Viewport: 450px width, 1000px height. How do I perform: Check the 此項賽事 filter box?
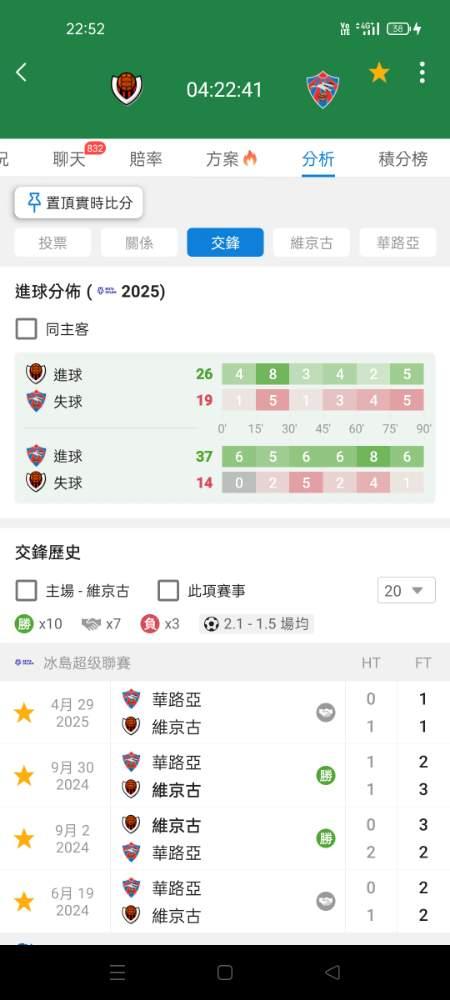(x=168, y=591)
